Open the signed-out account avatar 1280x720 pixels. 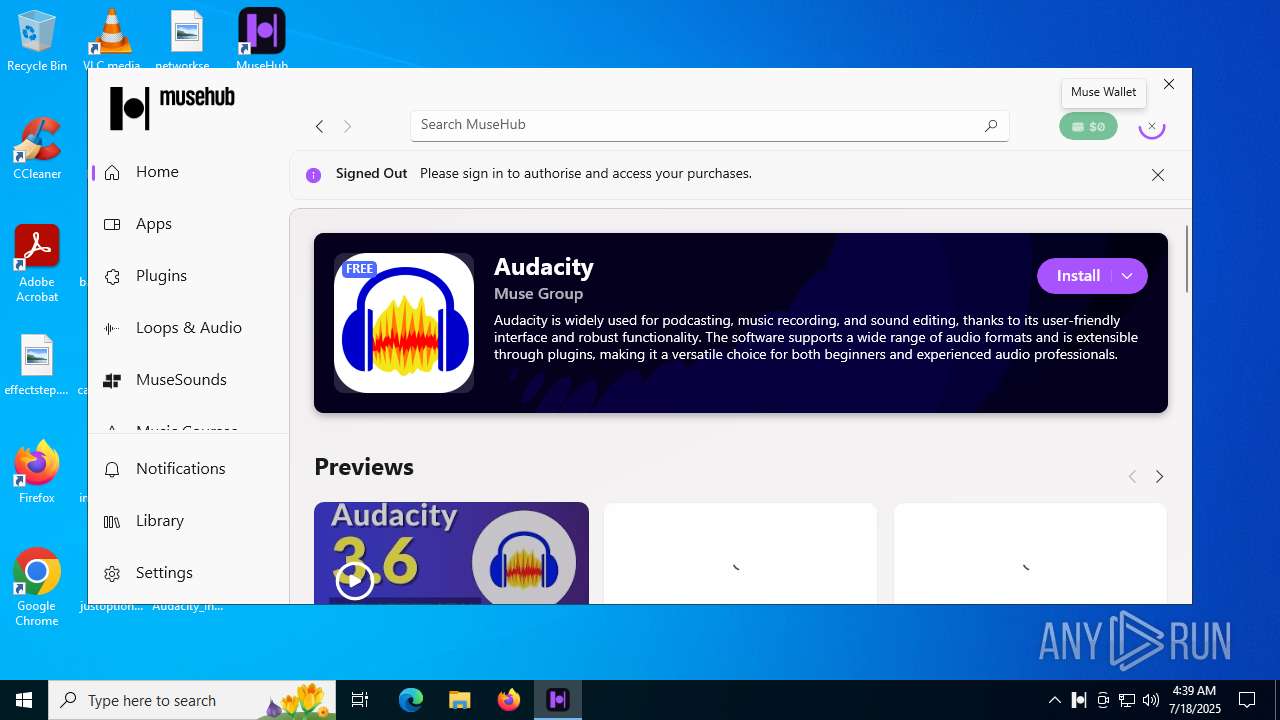coord(1152,126)
